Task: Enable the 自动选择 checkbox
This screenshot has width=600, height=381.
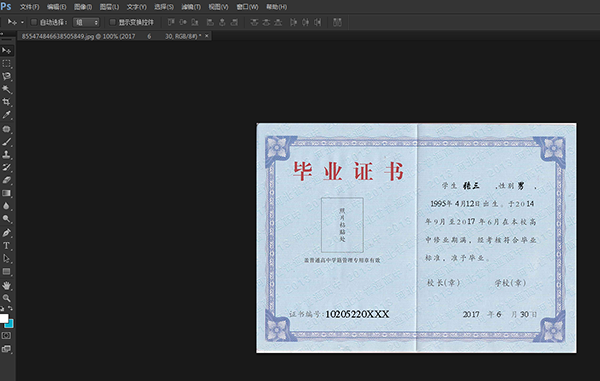Action: [34, 22]
